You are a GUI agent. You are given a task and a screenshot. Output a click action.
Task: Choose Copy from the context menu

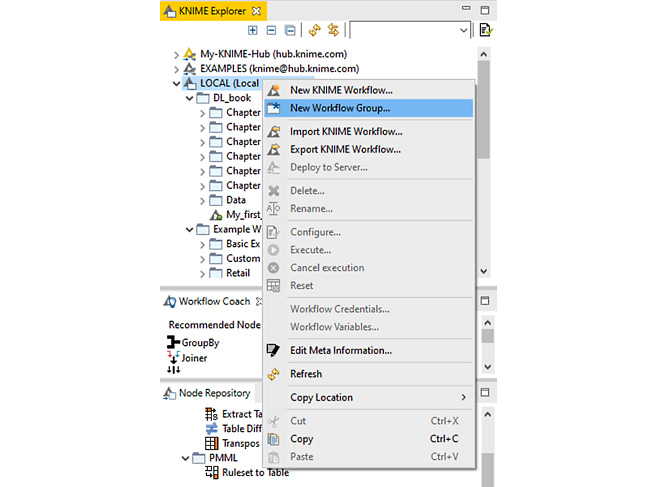(369, 439)
